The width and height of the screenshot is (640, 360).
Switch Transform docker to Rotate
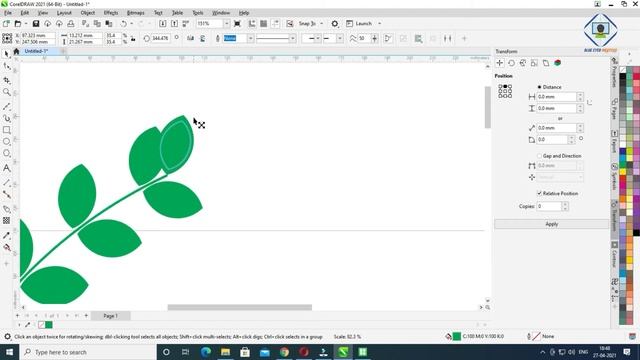coord(511,63)
